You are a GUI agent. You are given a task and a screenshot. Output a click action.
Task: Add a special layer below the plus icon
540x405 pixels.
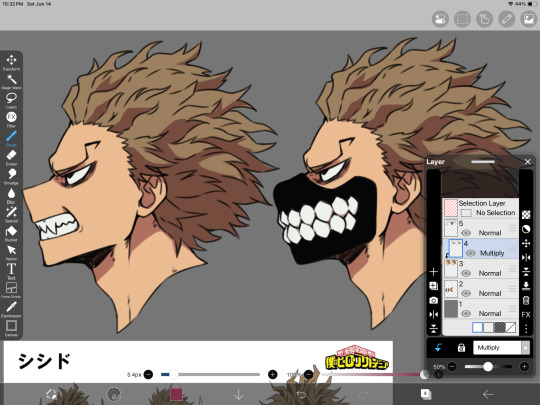click(434, 286)
